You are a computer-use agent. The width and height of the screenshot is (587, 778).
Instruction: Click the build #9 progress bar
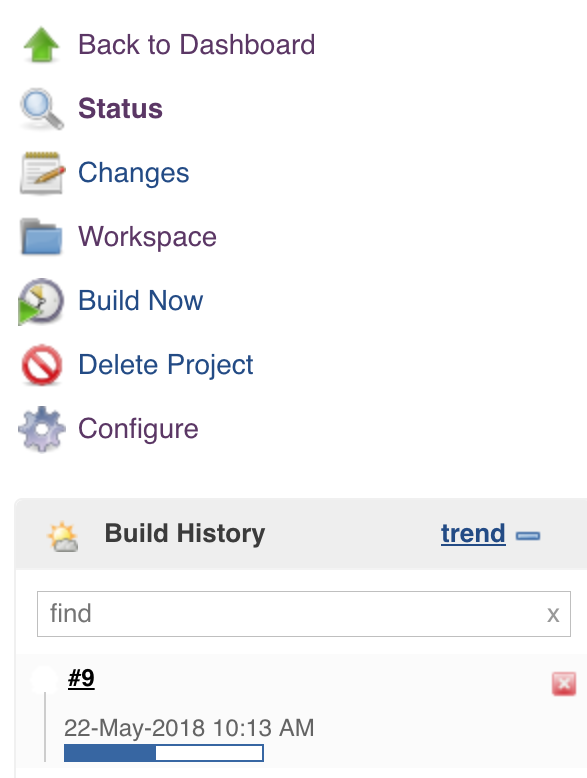(164, 753)
